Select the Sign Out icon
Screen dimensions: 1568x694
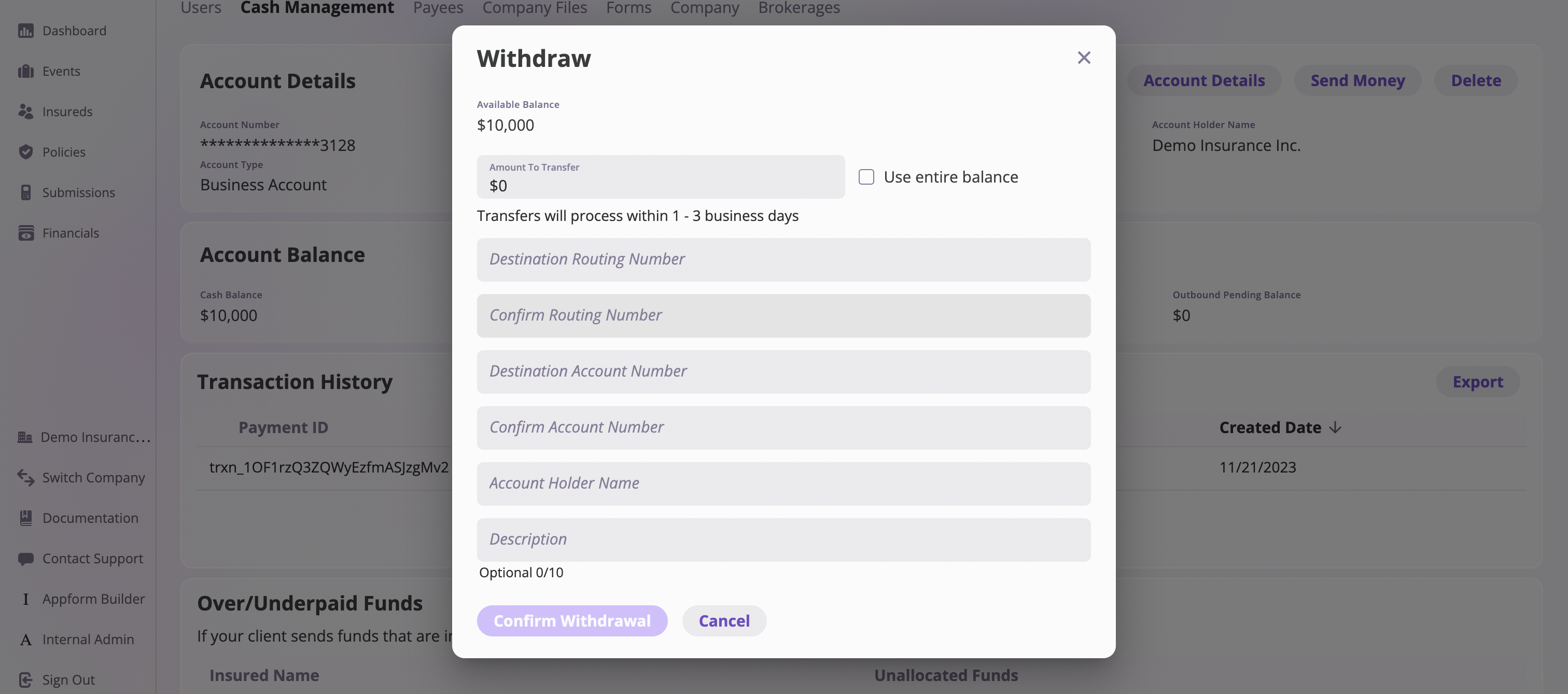tap(25, 679)
